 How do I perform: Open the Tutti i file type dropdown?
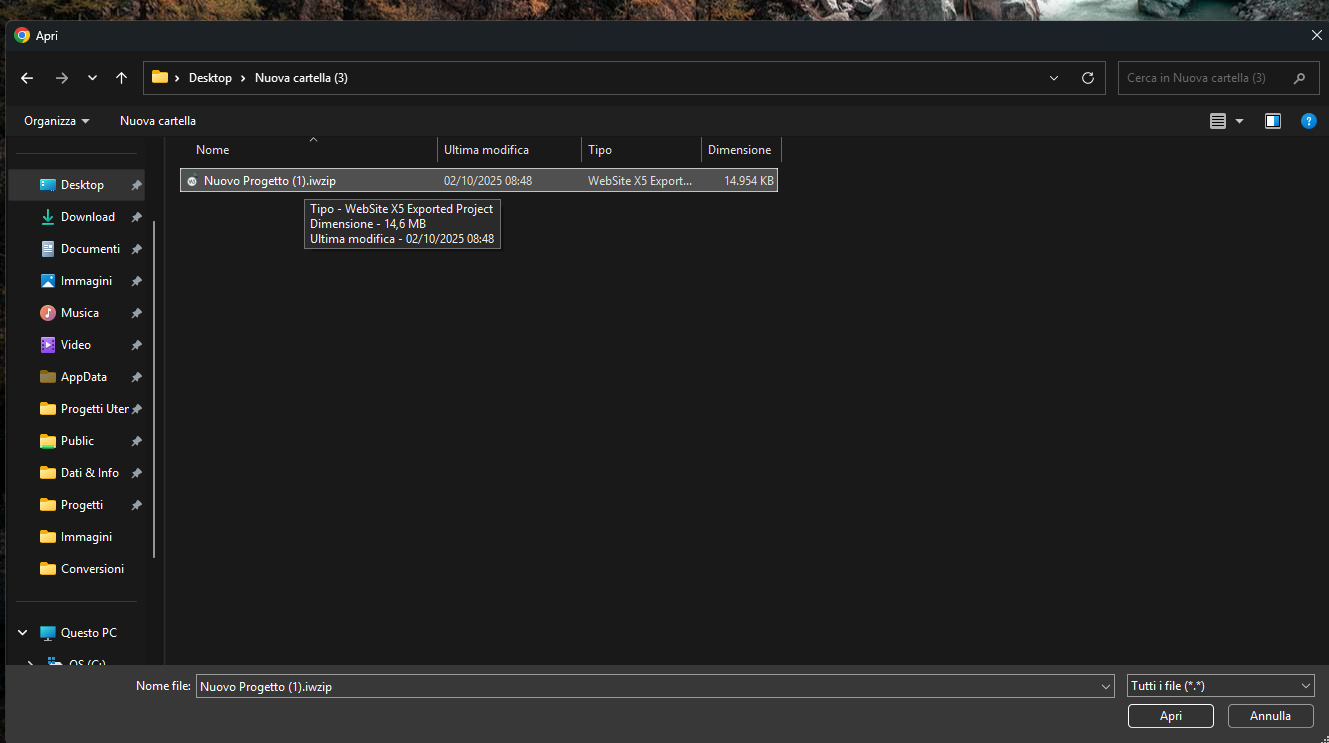(x=1220, y=686)
